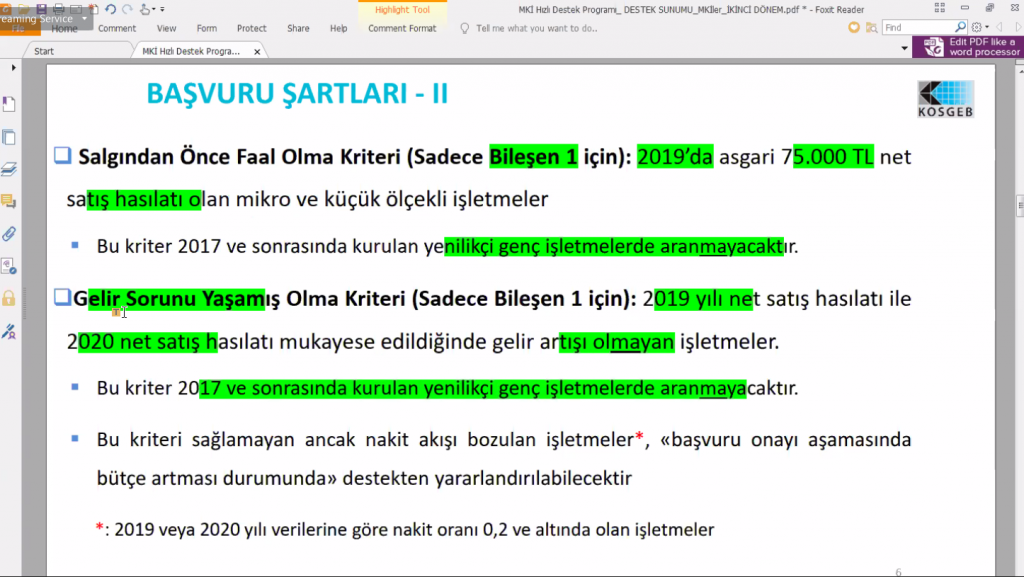Screen dimensions: 1024x577
Task: Expand the tab list dropdown arrow
Action: [904, 48]
